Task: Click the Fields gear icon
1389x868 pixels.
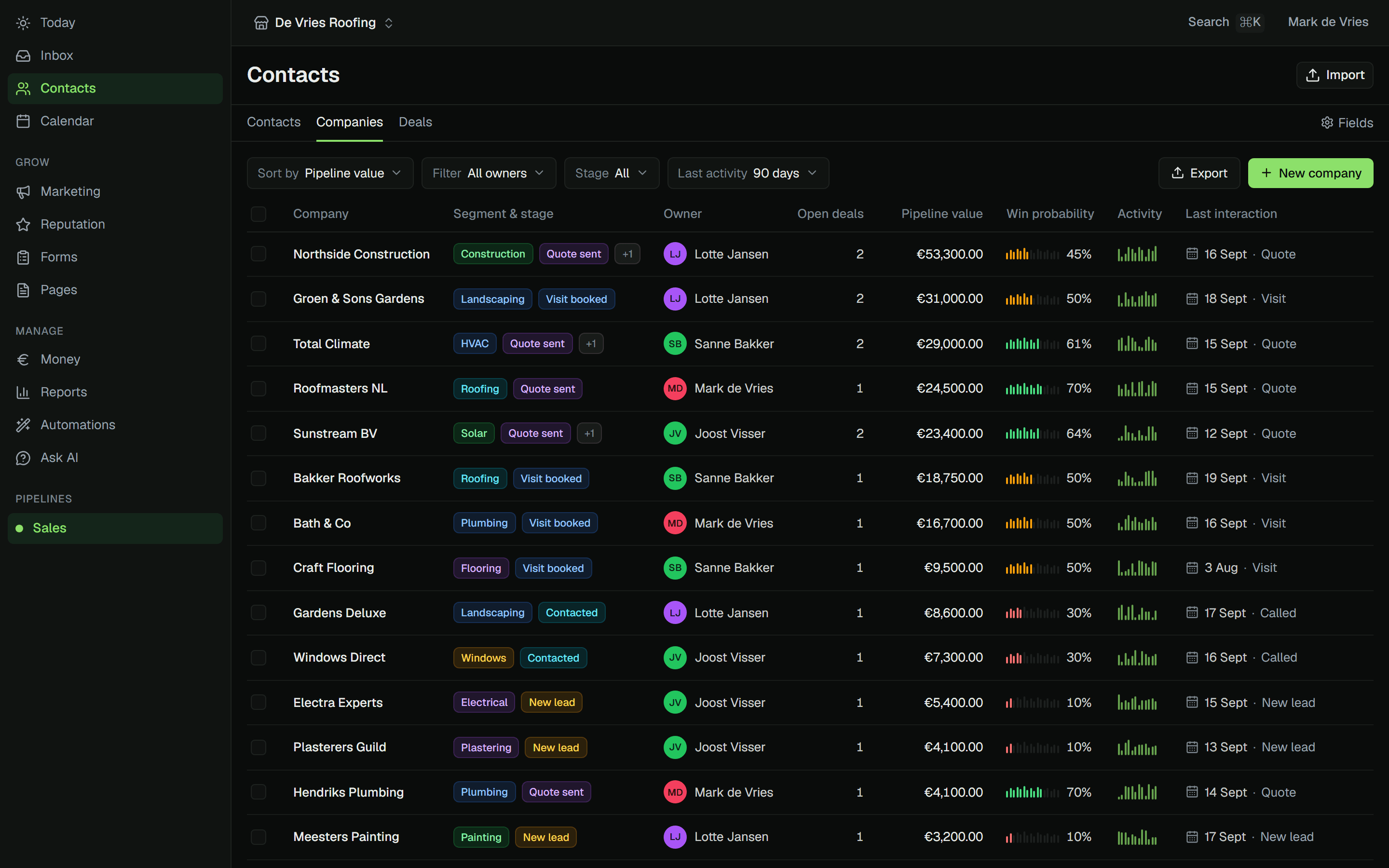Action: click(x=1327, y=123)
